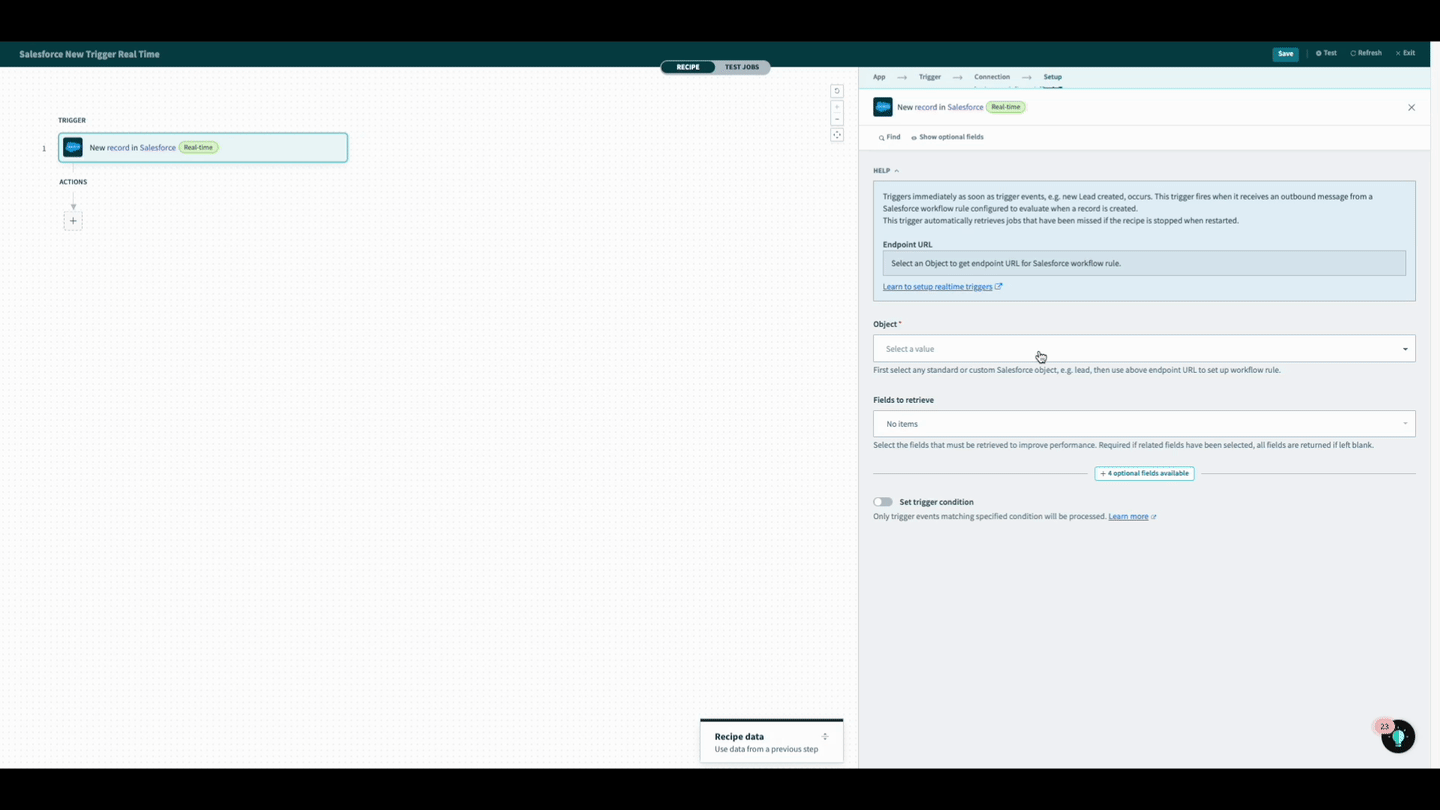This screenshot has height=810, width=1440.
Task: Open the Fields to retrieve dropdown
Action: 1143,423
